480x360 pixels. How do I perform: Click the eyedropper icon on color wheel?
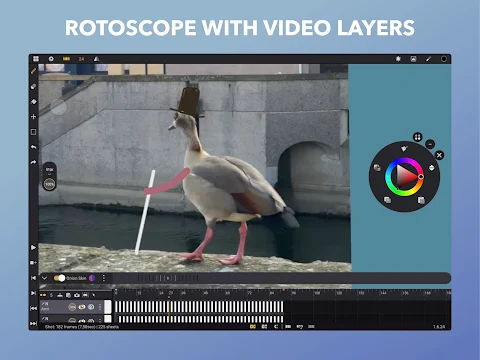404,149
